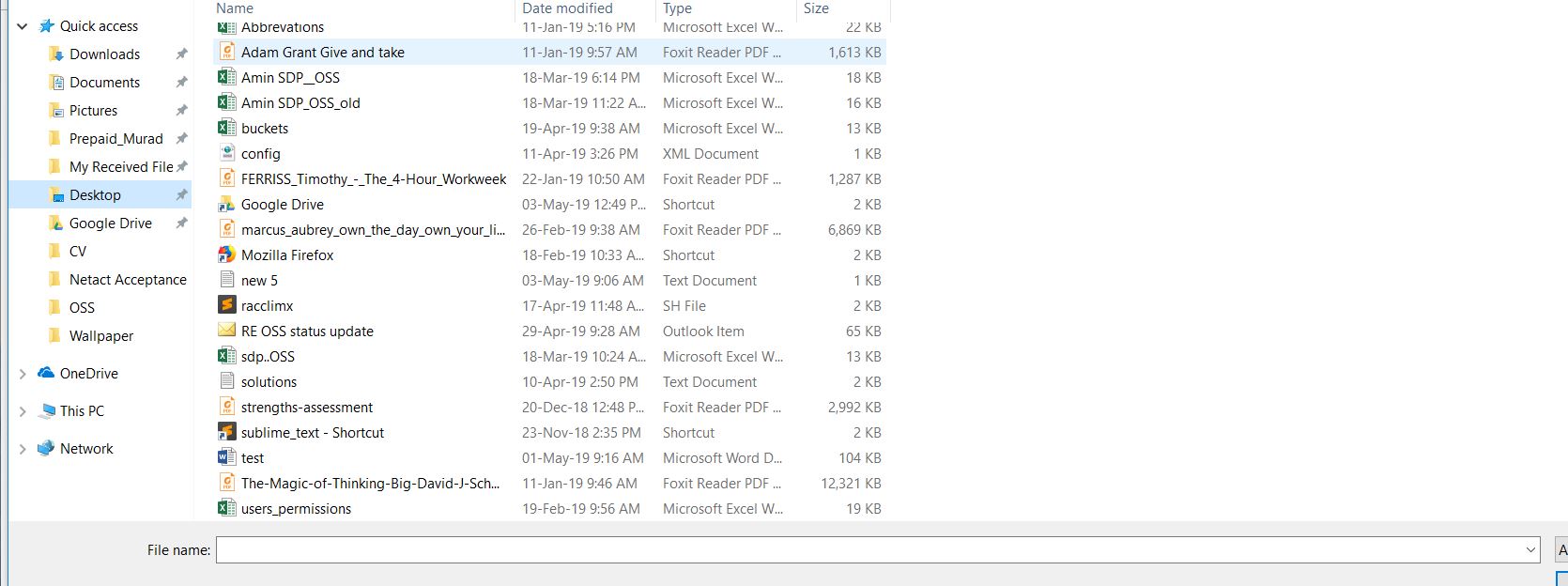
Task: Click the Downloads folder icon in sidebar
Action: (x=57, y=54)
